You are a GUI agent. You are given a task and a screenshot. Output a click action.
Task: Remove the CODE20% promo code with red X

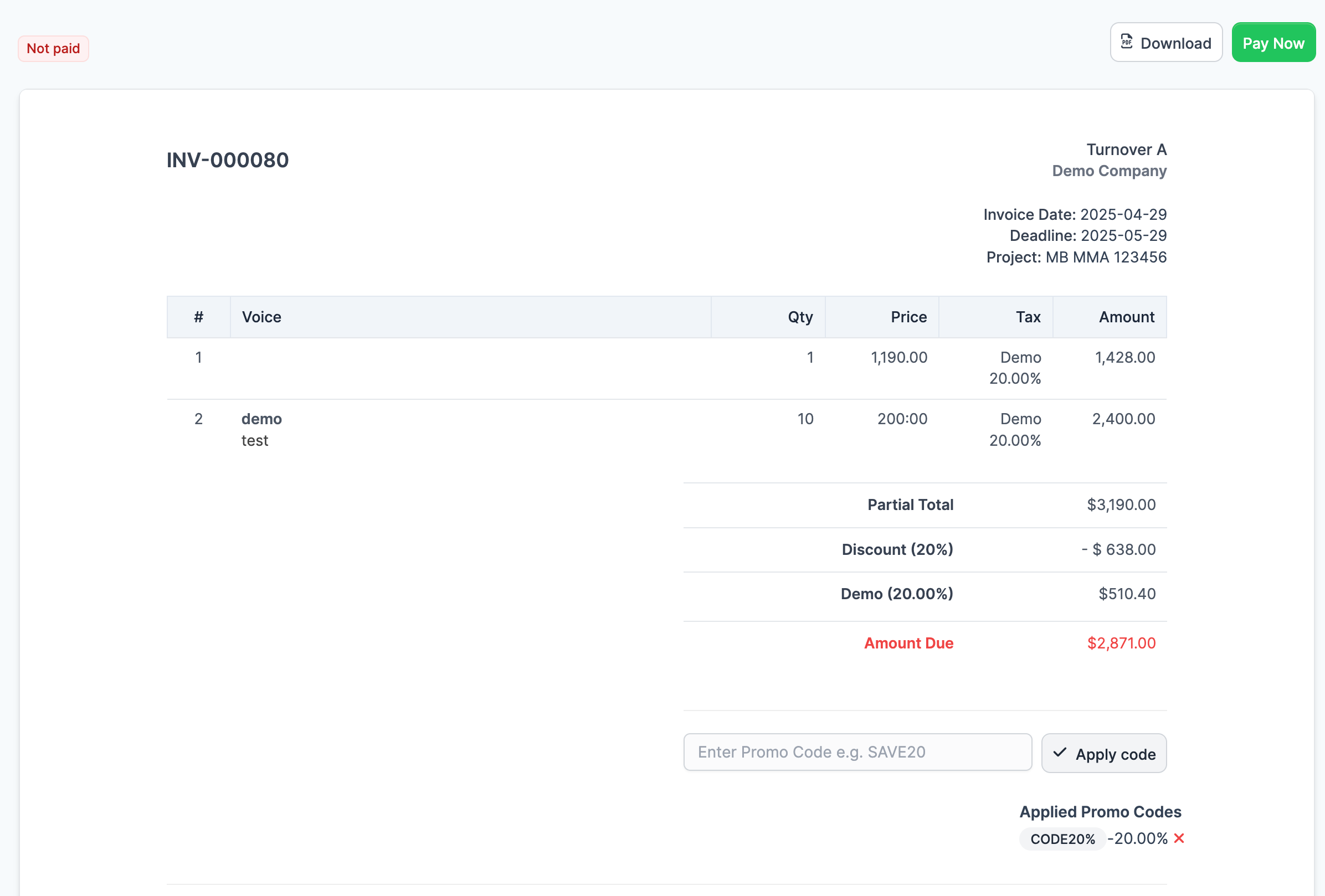tap(1179, 838)
